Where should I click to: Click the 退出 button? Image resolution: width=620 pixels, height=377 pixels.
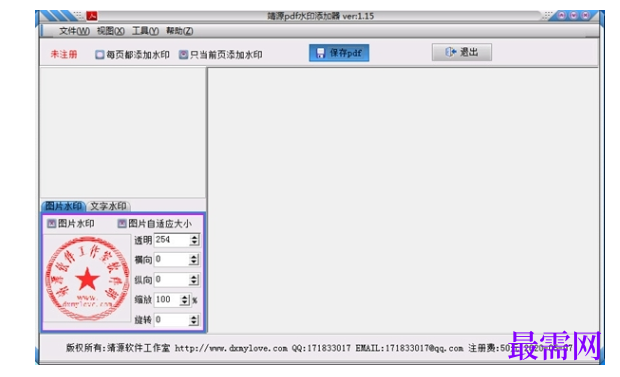(462, 52)
